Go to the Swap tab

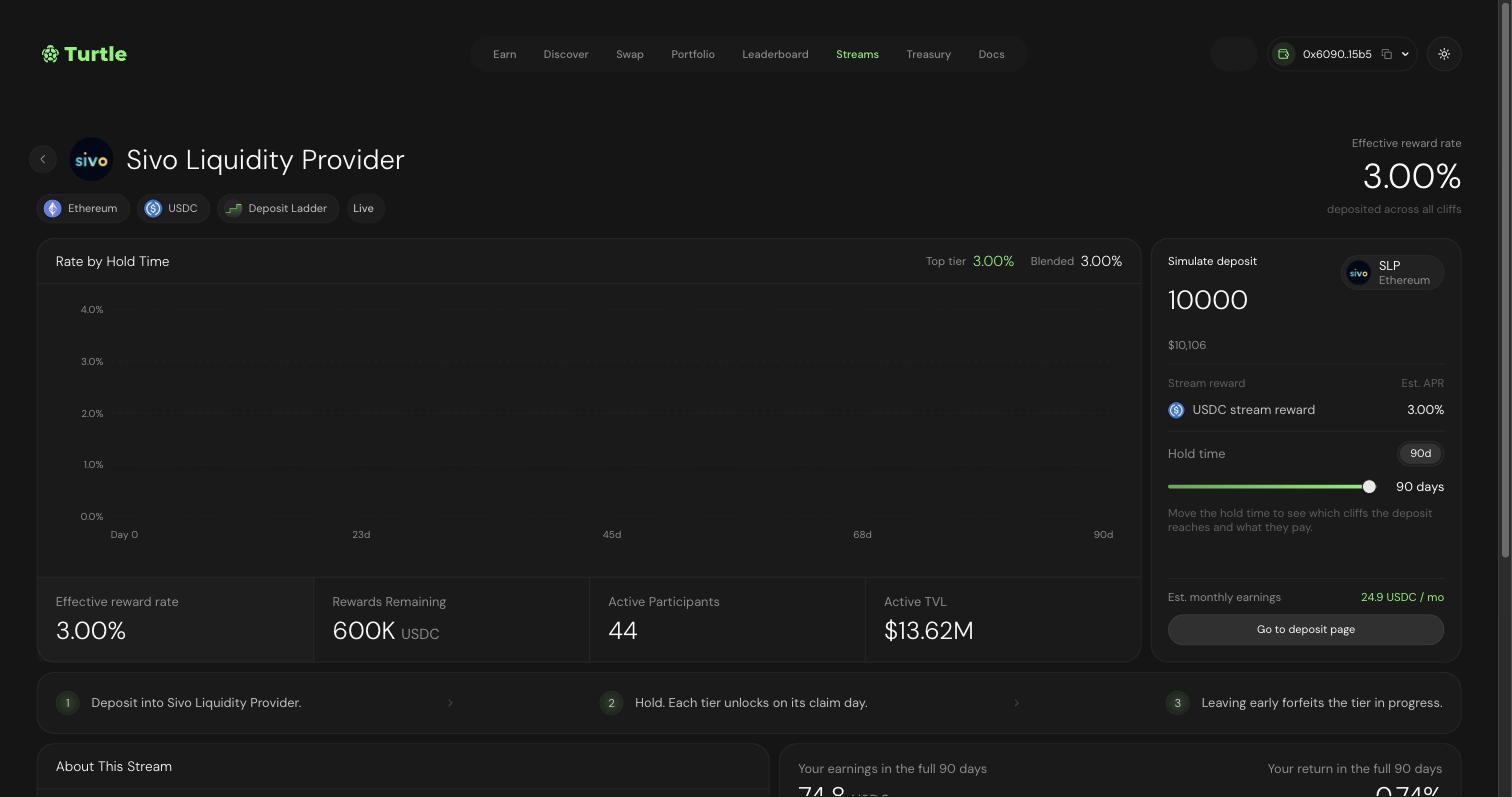click(630, 54)
